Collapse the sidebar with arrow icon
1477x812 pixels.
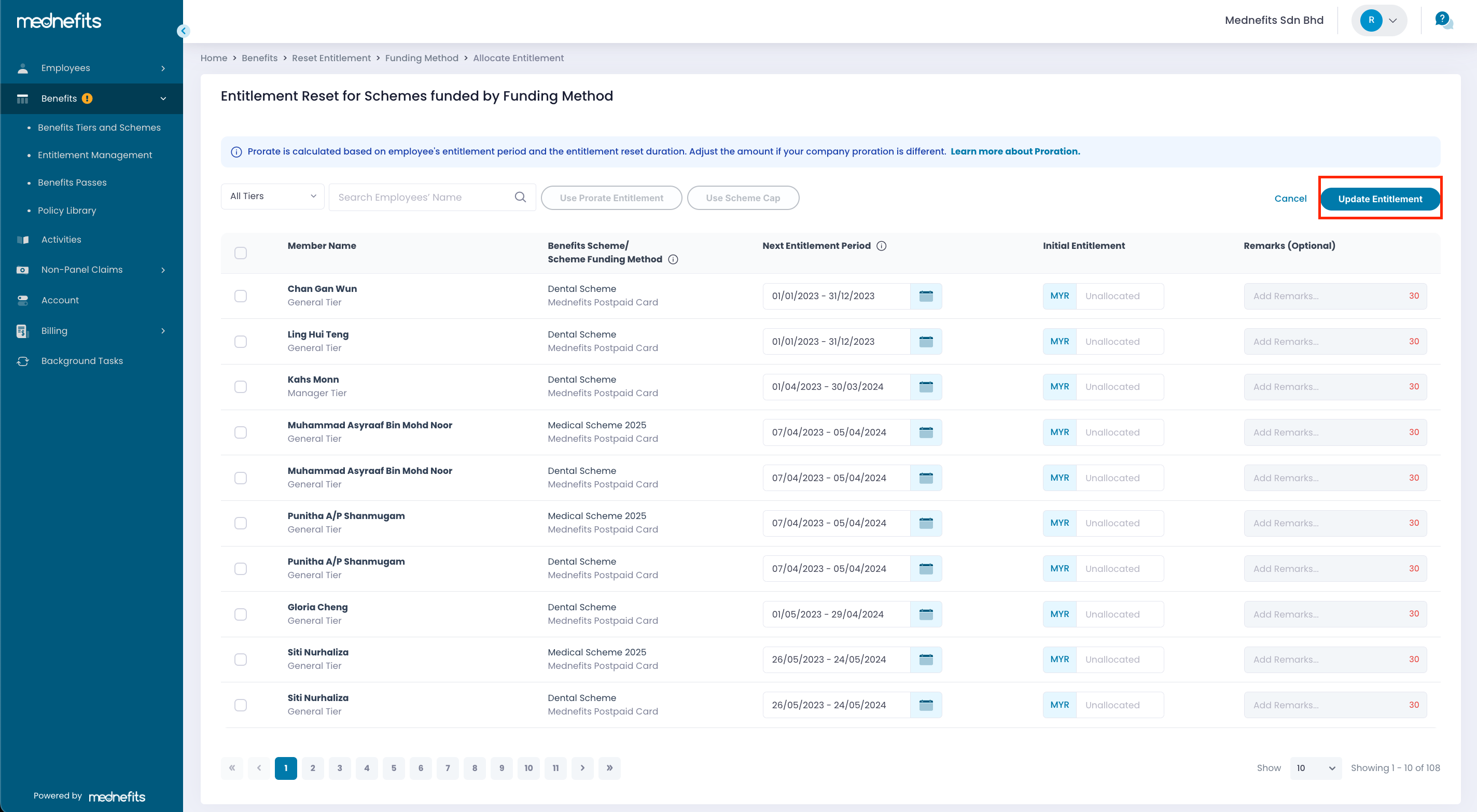coord(184,31)
